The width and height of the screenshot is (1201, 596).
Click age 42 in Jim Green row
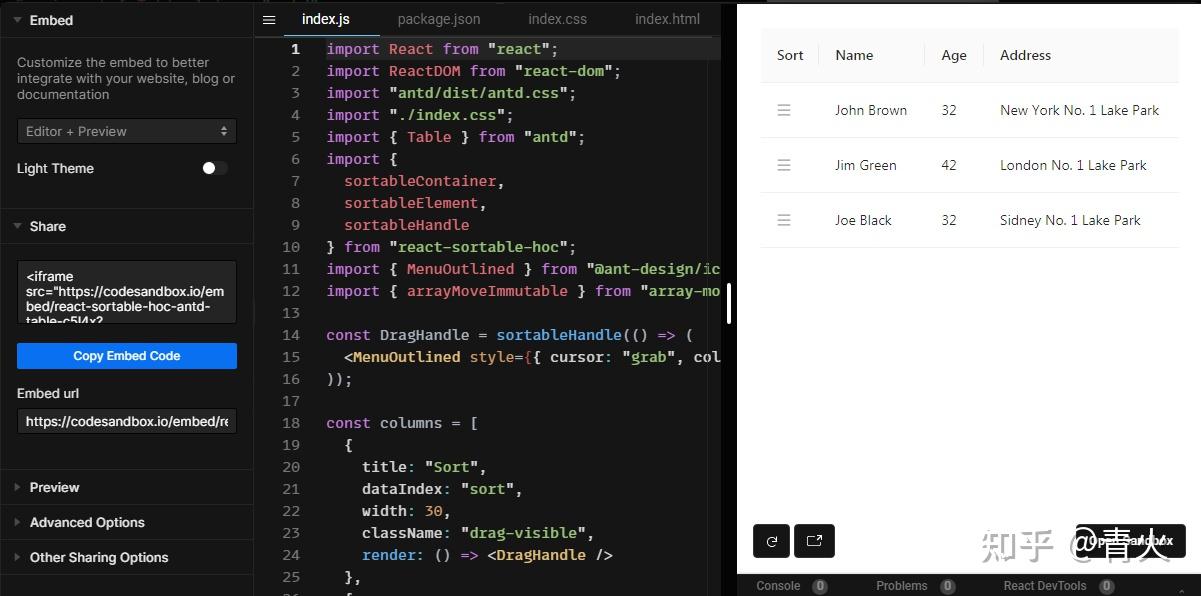949,165
